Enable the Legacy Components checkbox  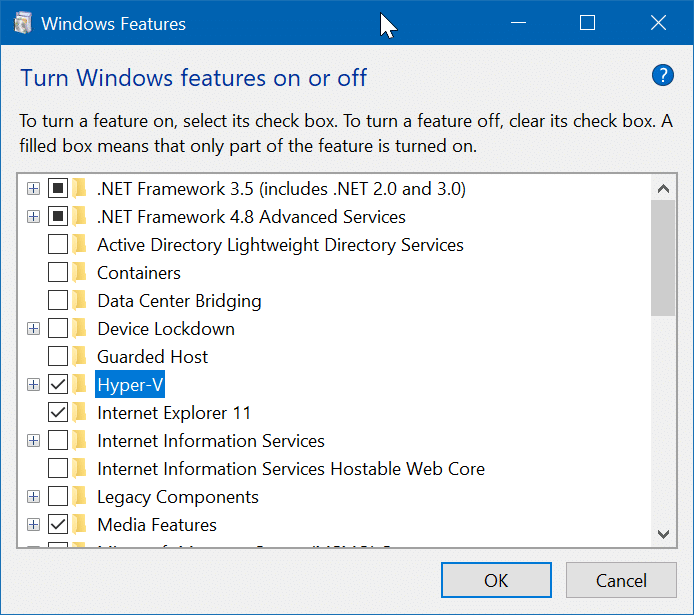click(x=58, y=496)
